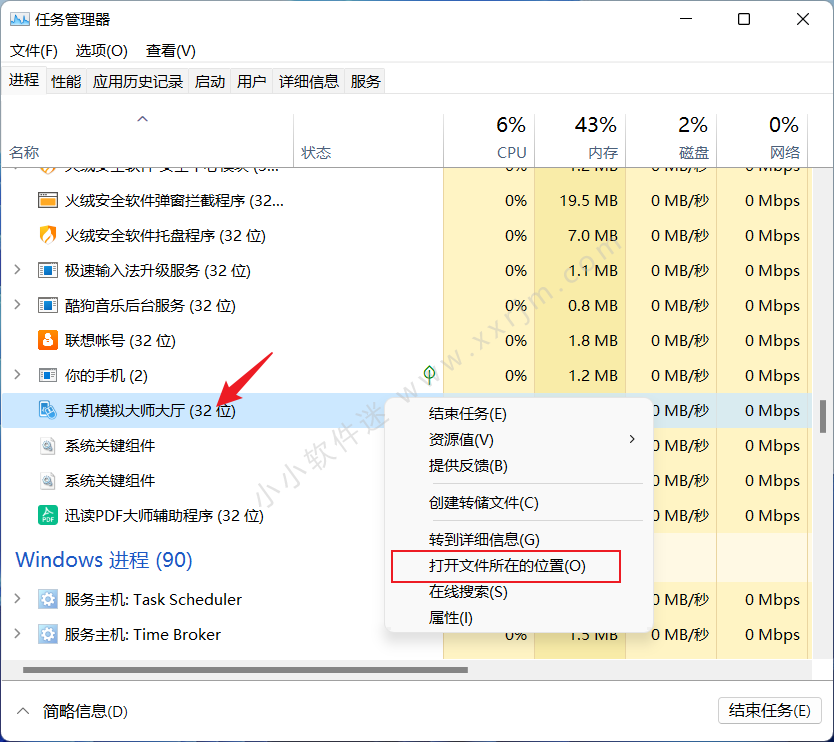The width and height of the screenshot is (834, 742).
Task: Click the icon of the first 系统关键组件 row
Action: click(48, 445)
